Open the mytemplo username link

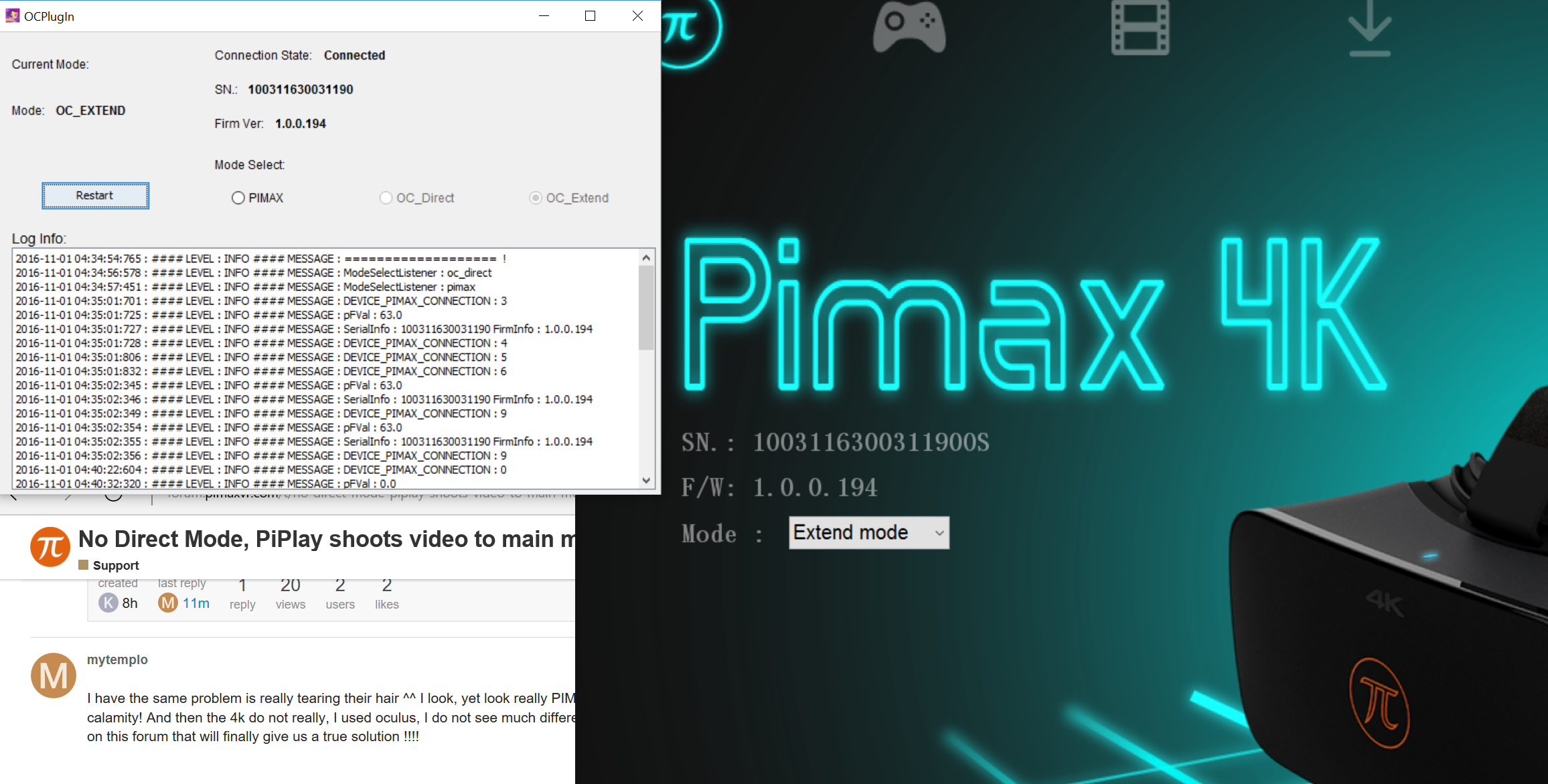point(117,659)
